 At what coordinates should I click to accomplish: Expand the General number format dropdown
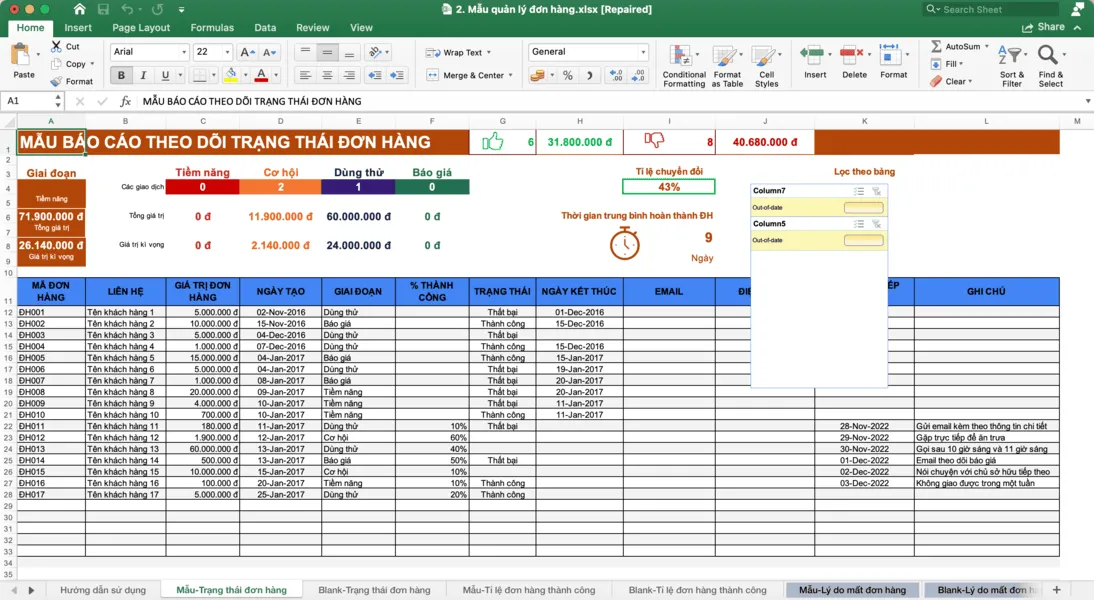tap(642, 52)
